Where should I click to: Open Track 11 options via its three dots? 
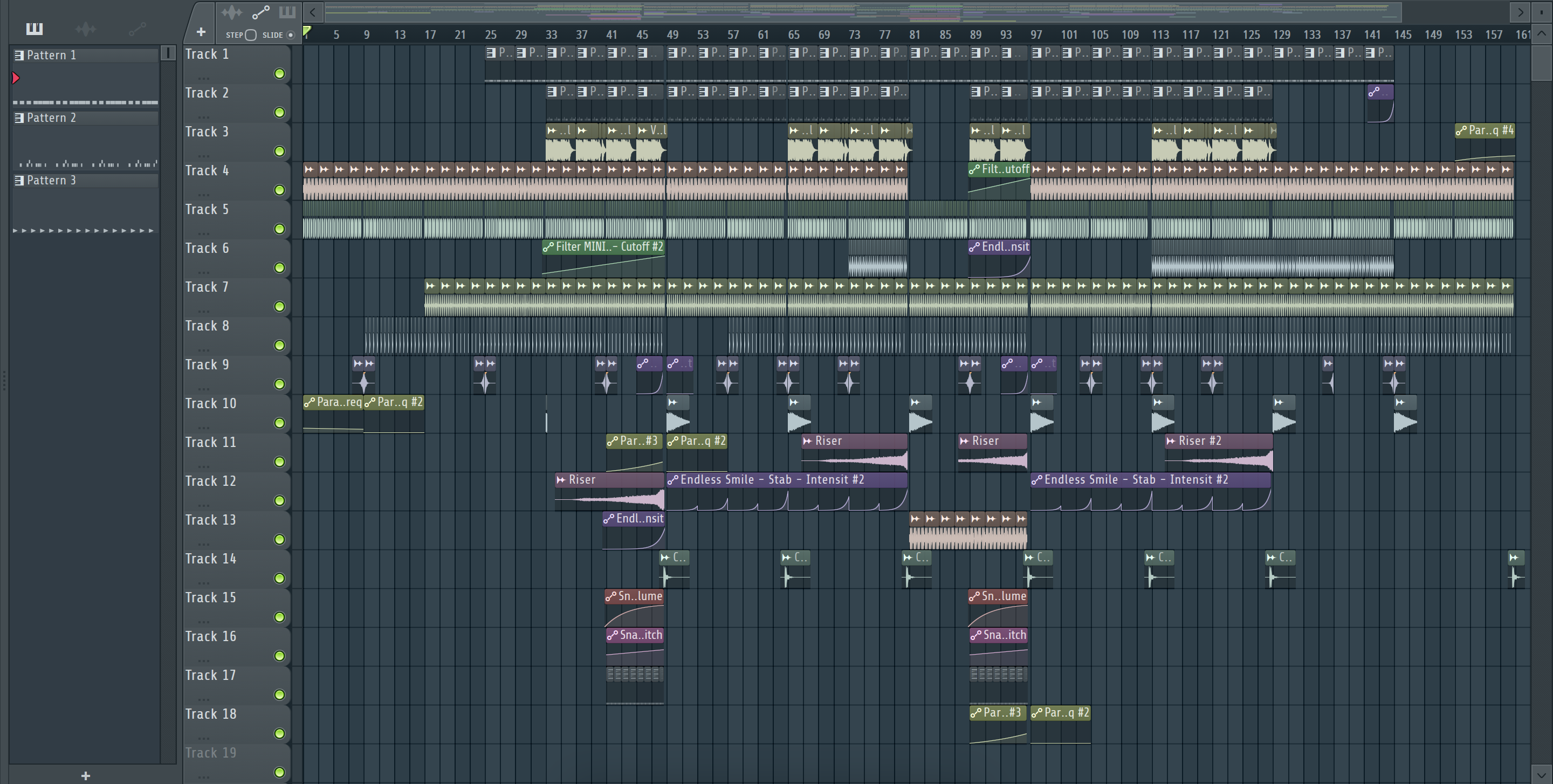204,466
